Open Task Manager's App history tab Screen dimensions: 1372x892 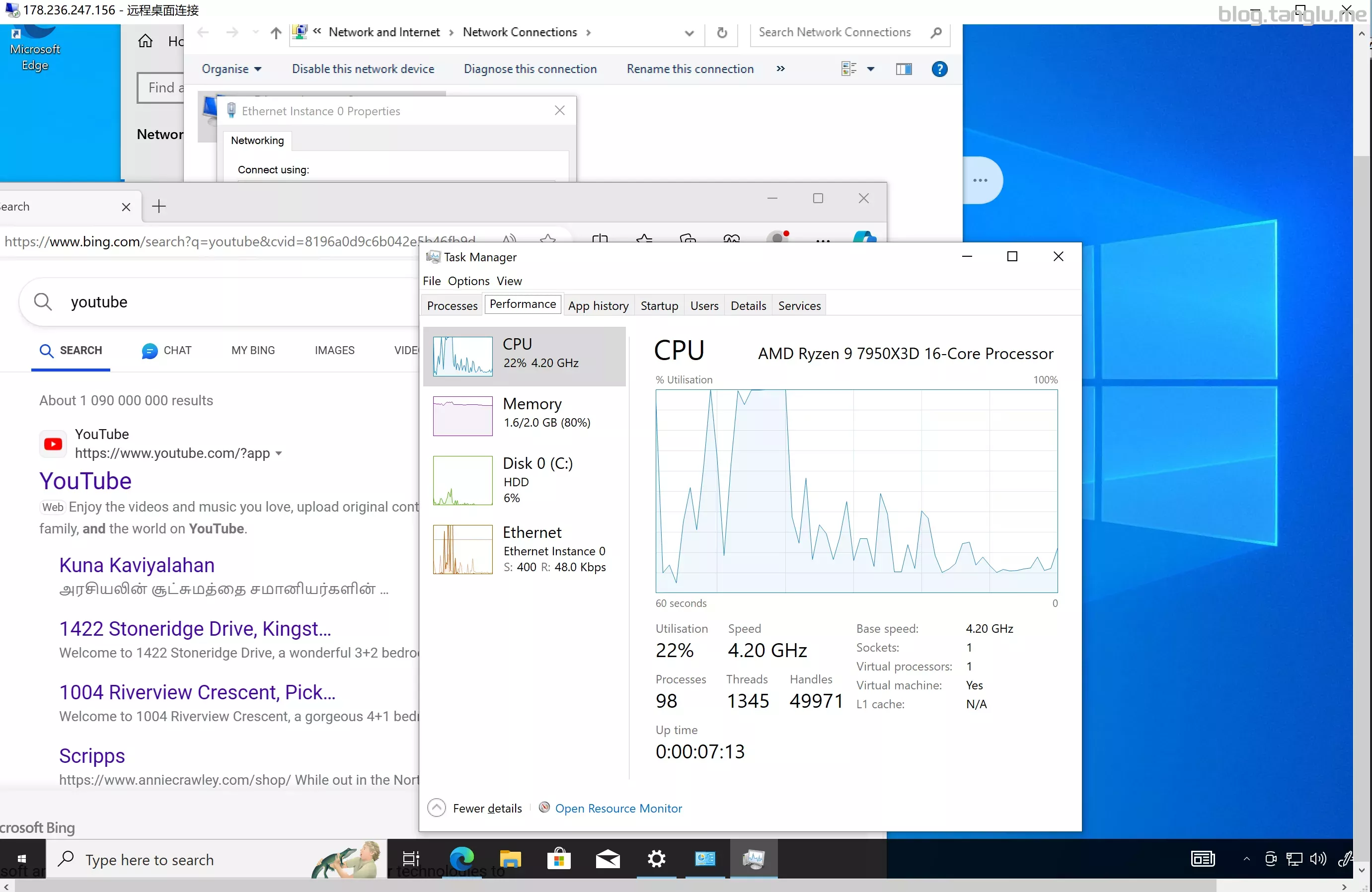598,305
